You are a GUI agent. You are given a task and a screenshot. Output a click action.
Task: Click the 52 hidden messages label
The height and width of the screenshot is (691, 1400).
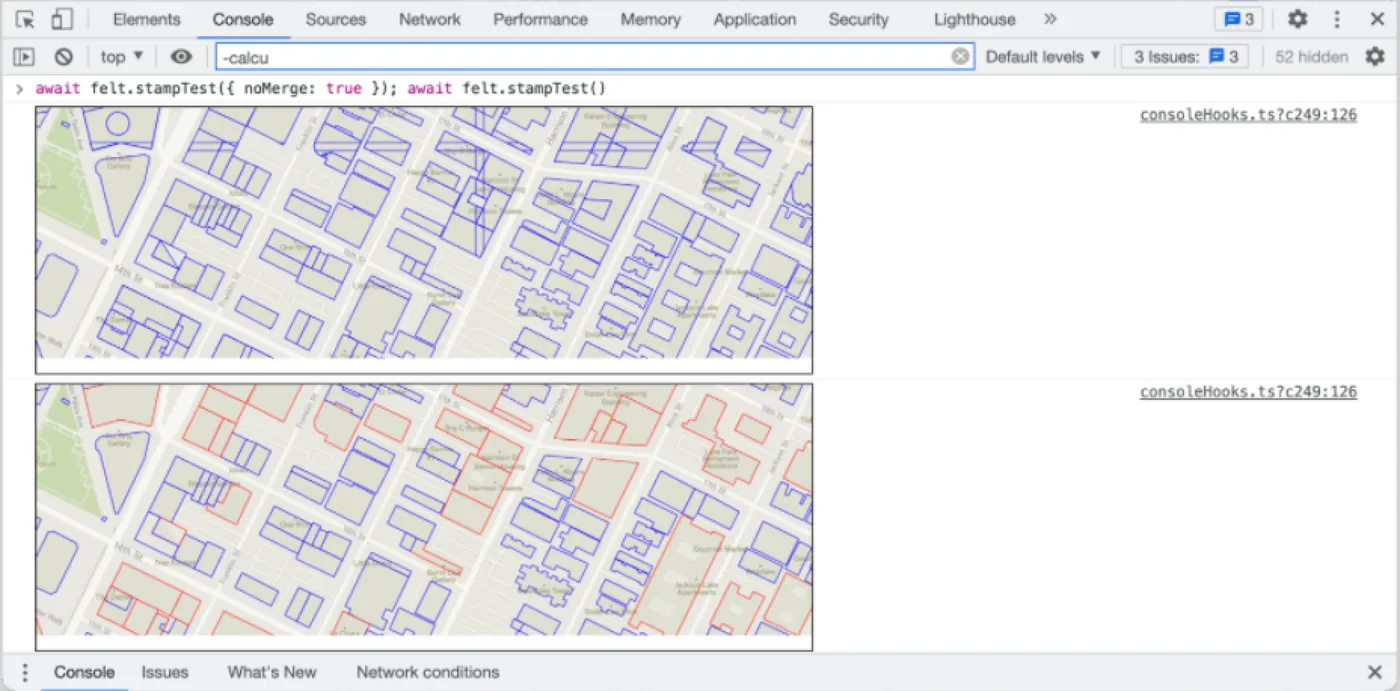(1311, 57)
